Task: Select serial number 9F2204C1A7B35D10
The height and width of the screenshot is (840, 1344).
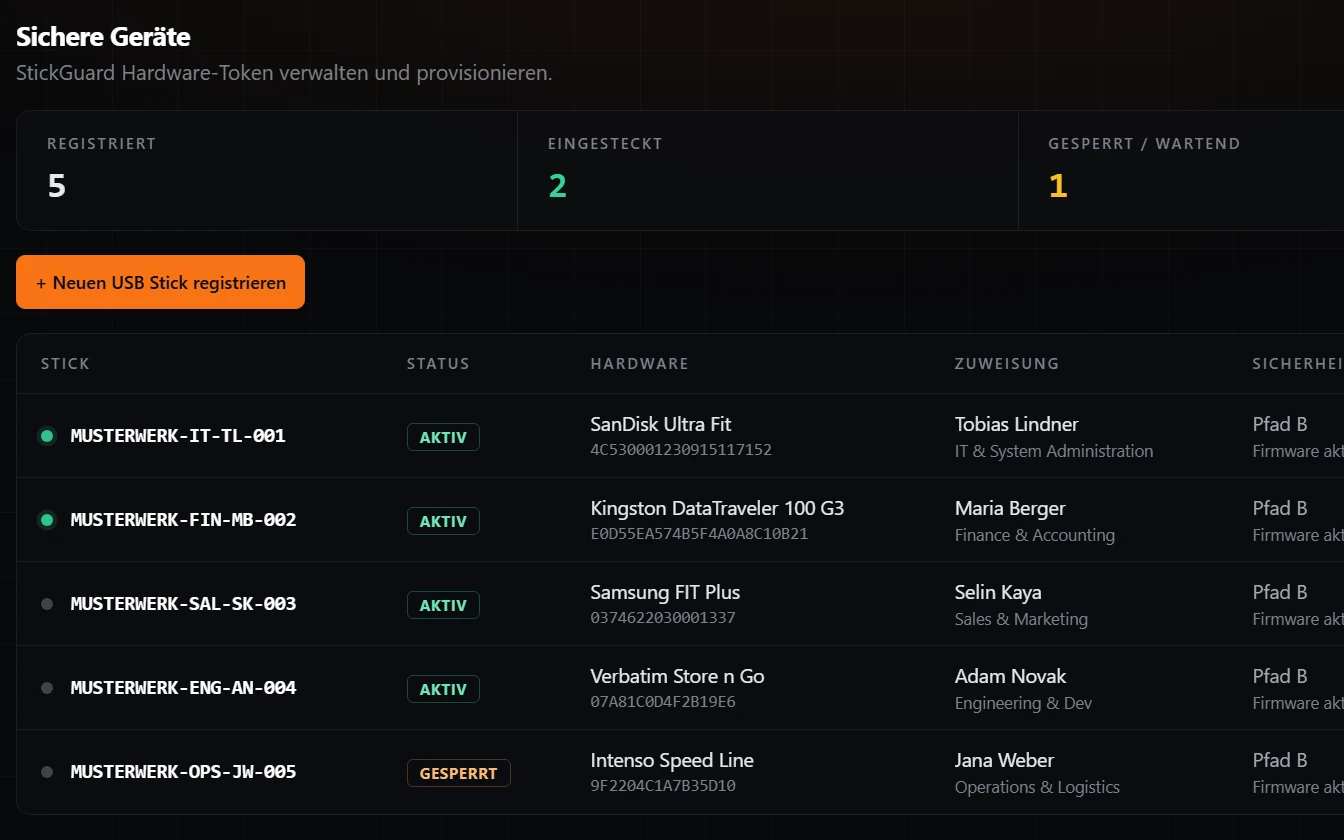Action: [663, 786]
